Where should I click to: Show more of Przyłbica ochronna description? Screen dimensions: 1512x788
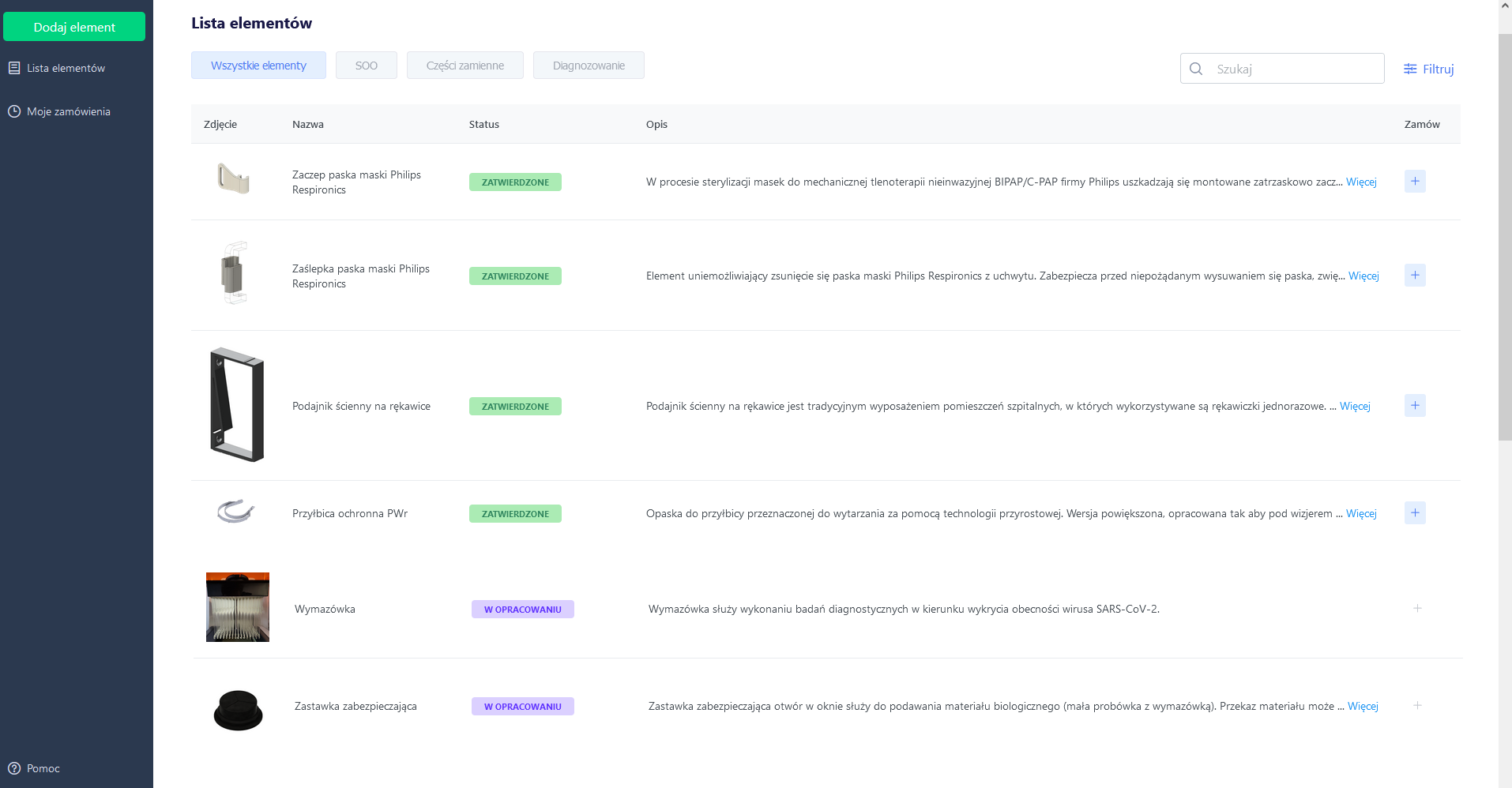point(1361,514)
